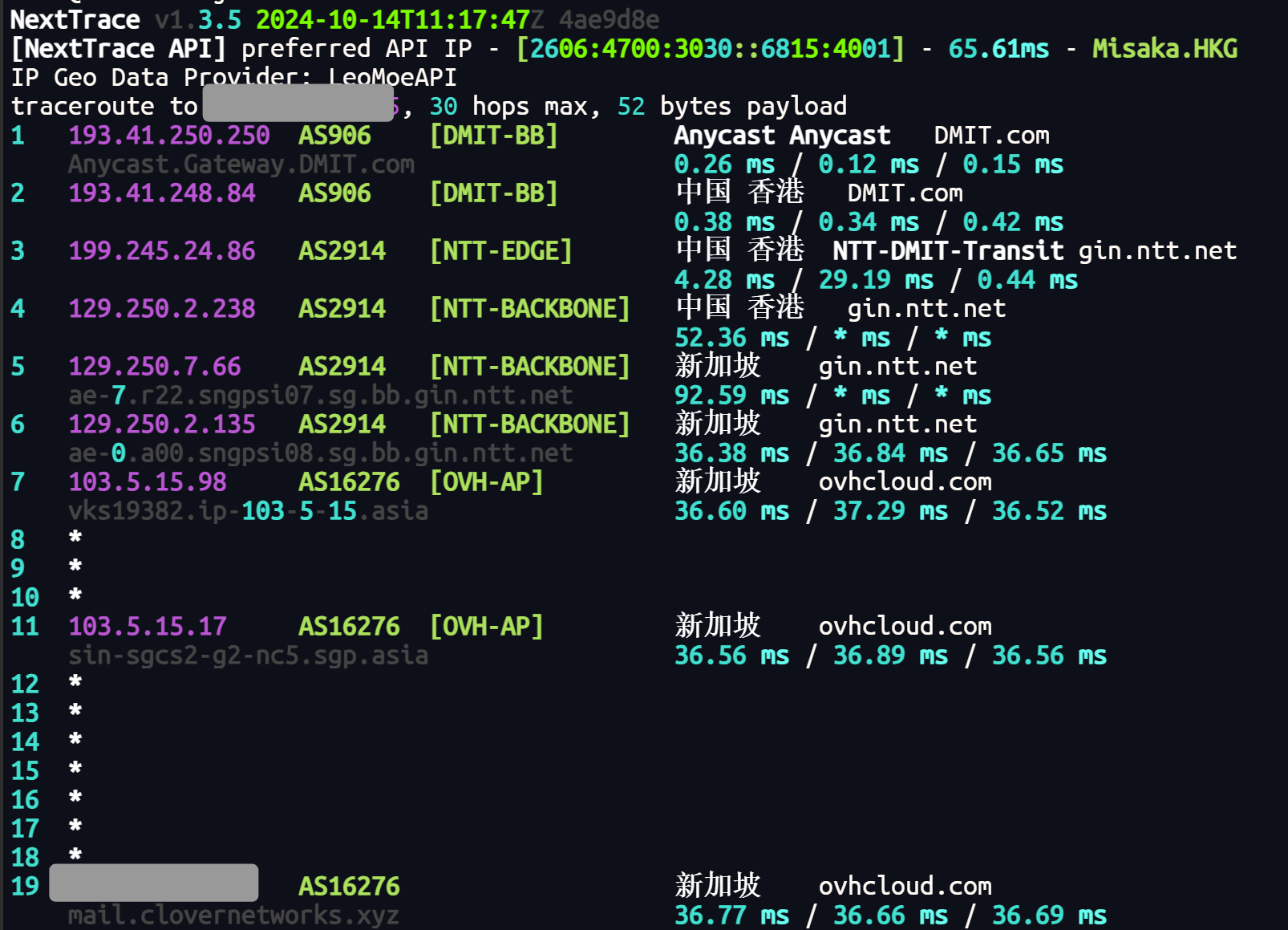
Task: Click the 0.26 ms latency on hop 1
Action: click(x=725, y=164)
